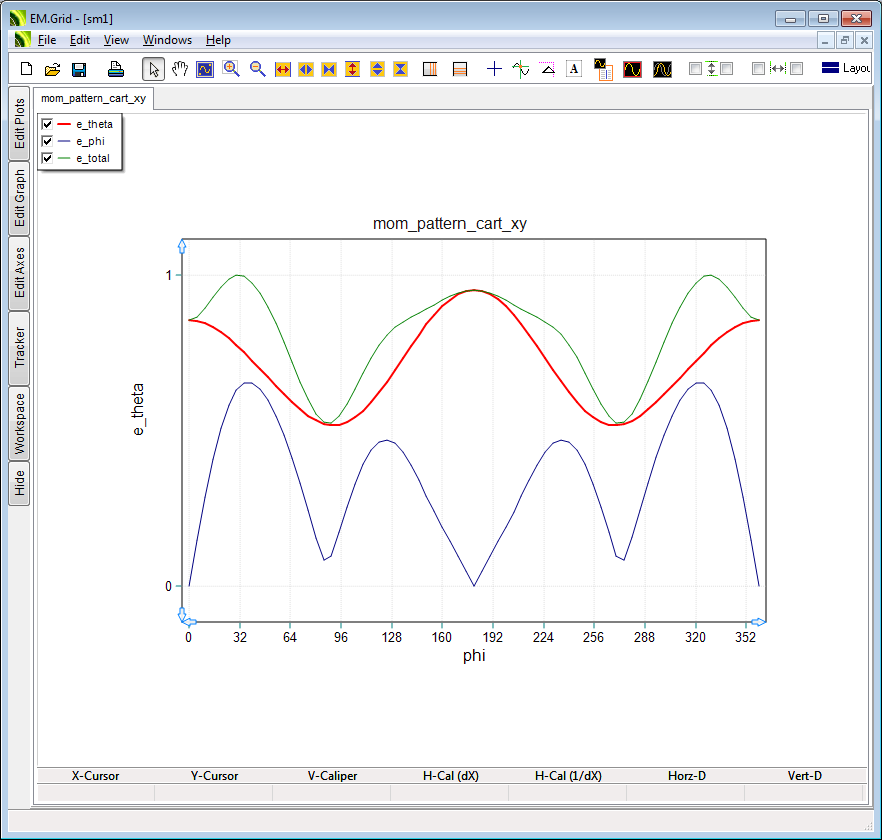
Task: Click the Hide button on sidebar
Action: click(20, 484)
